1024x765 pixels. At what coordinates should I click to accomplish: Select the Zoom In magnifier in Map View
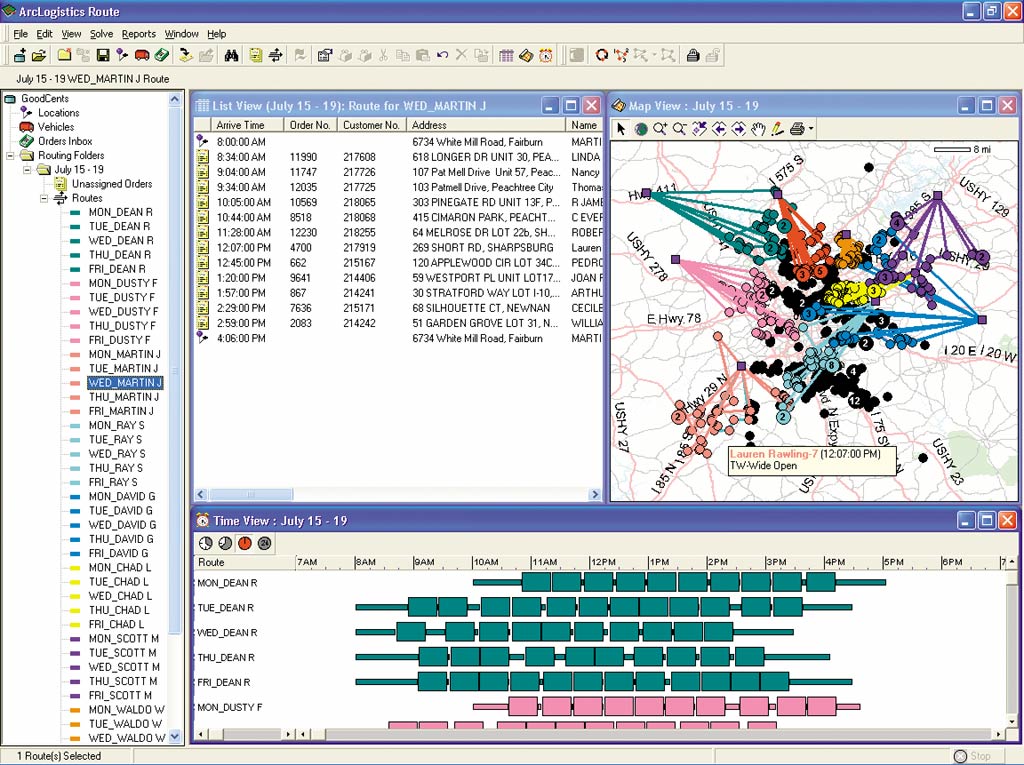coord(660,129)
